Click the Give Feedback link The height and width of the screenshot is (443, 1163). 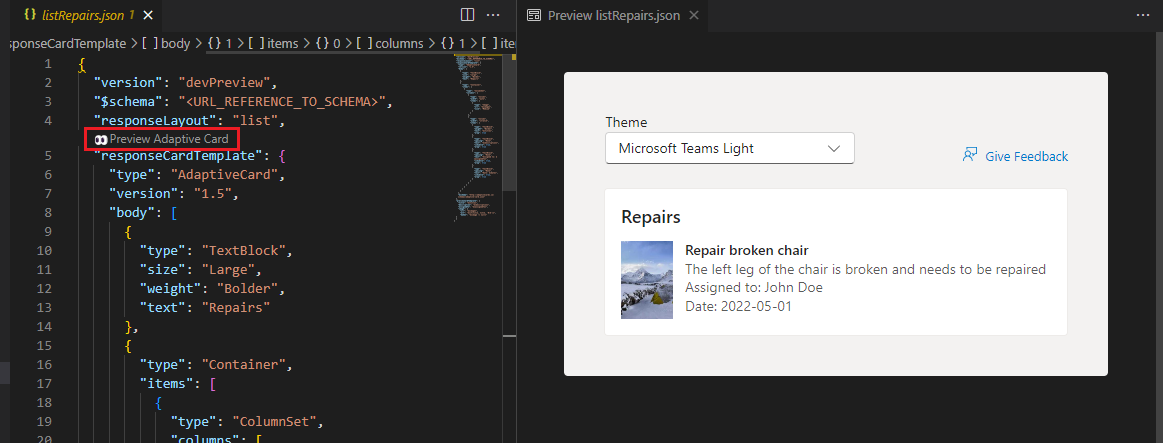[x=1026, y=156]
